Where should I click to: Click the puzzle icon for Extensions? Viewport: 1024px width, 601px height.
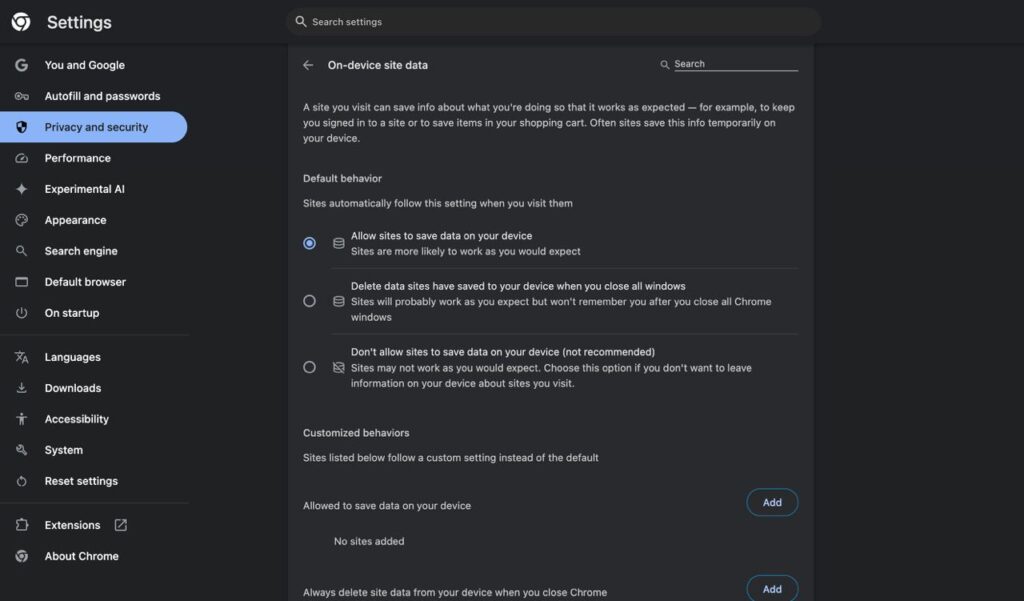(22, 525)
